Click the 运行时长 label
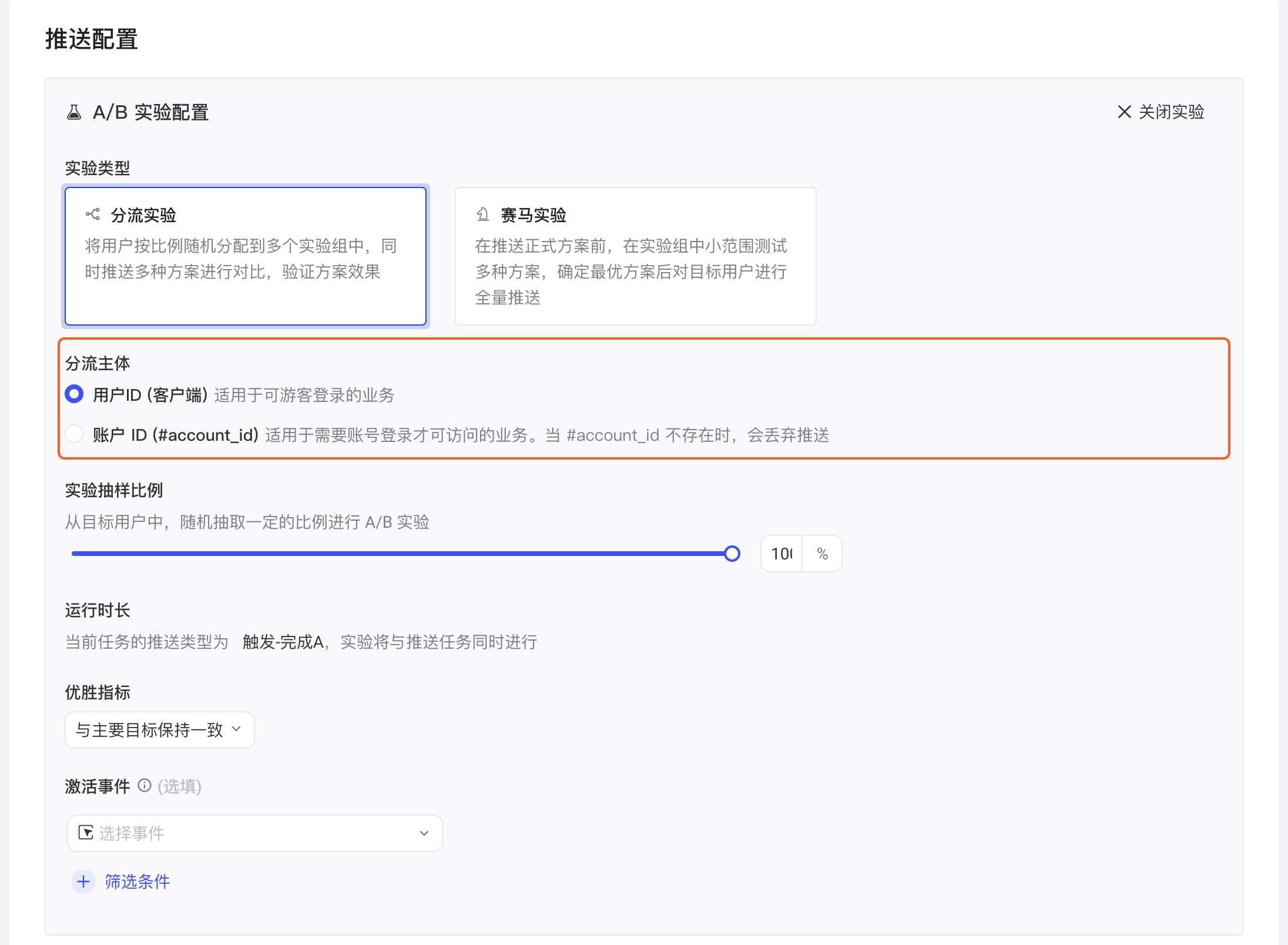 [x=98, y=610]
